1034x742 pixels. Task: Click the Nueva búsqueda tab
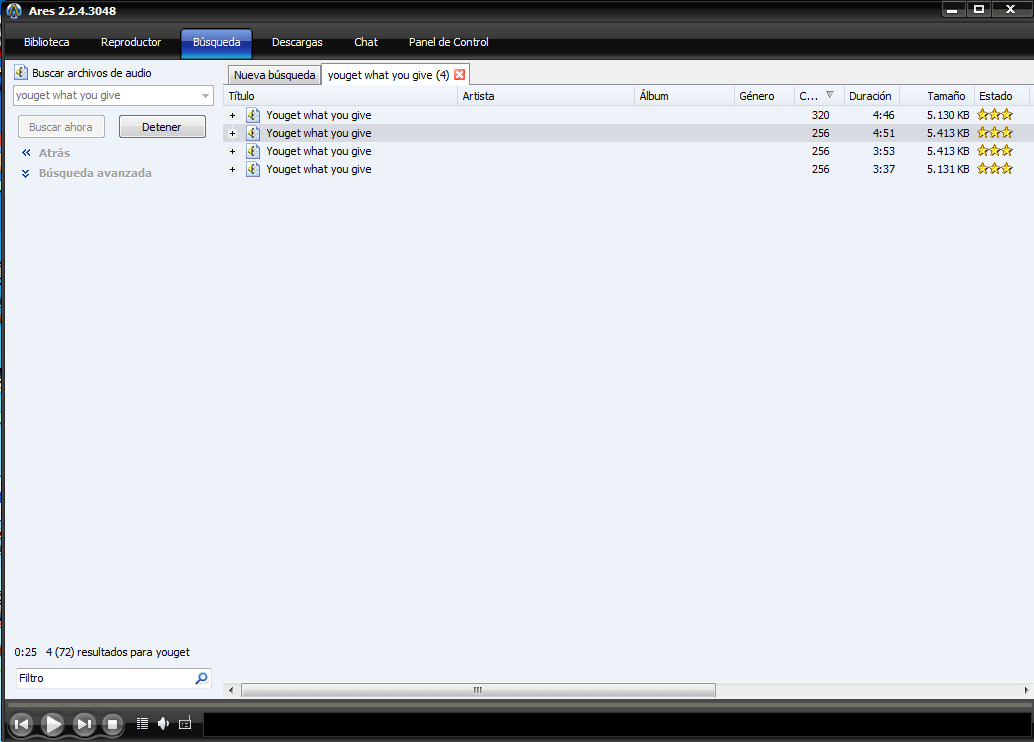274,75
